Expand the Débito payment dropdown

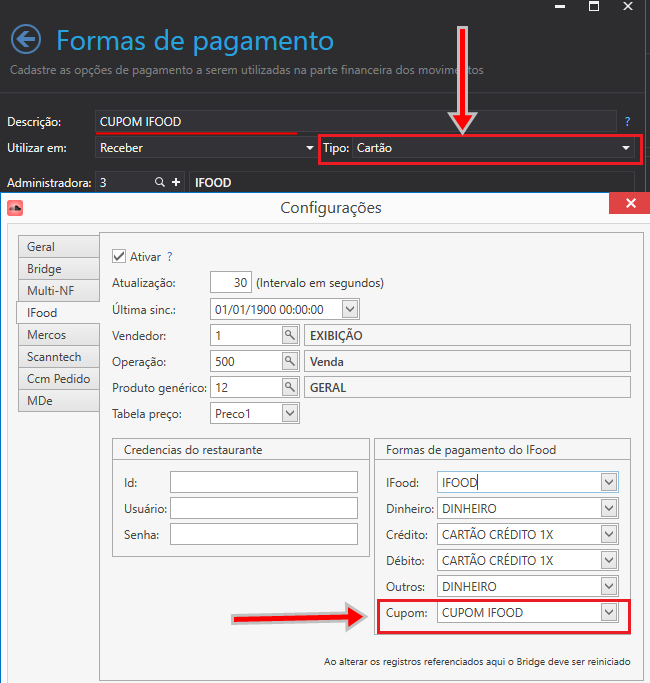tap(609, 560)
